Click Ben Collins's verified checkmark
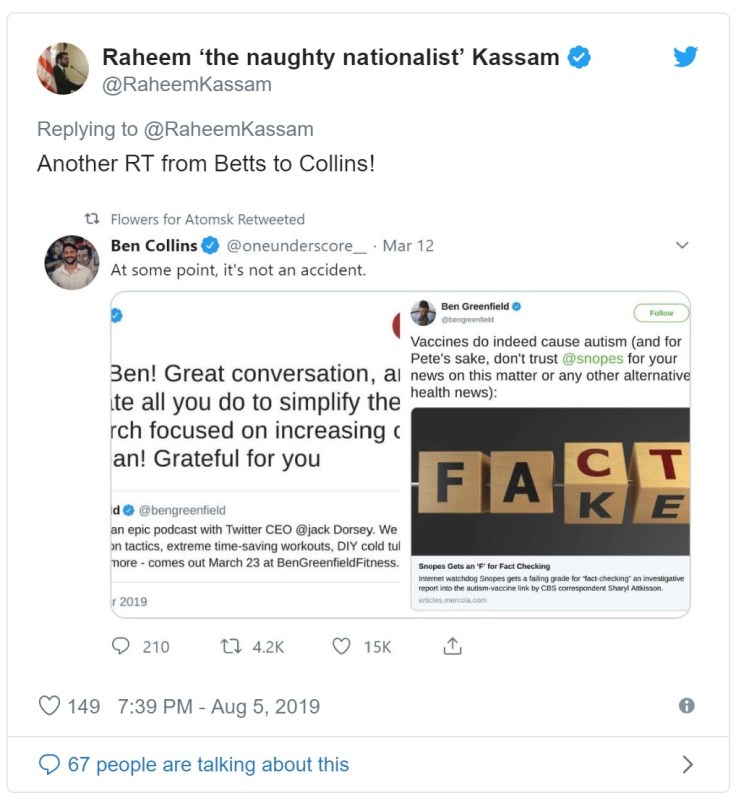 (211, 245)
